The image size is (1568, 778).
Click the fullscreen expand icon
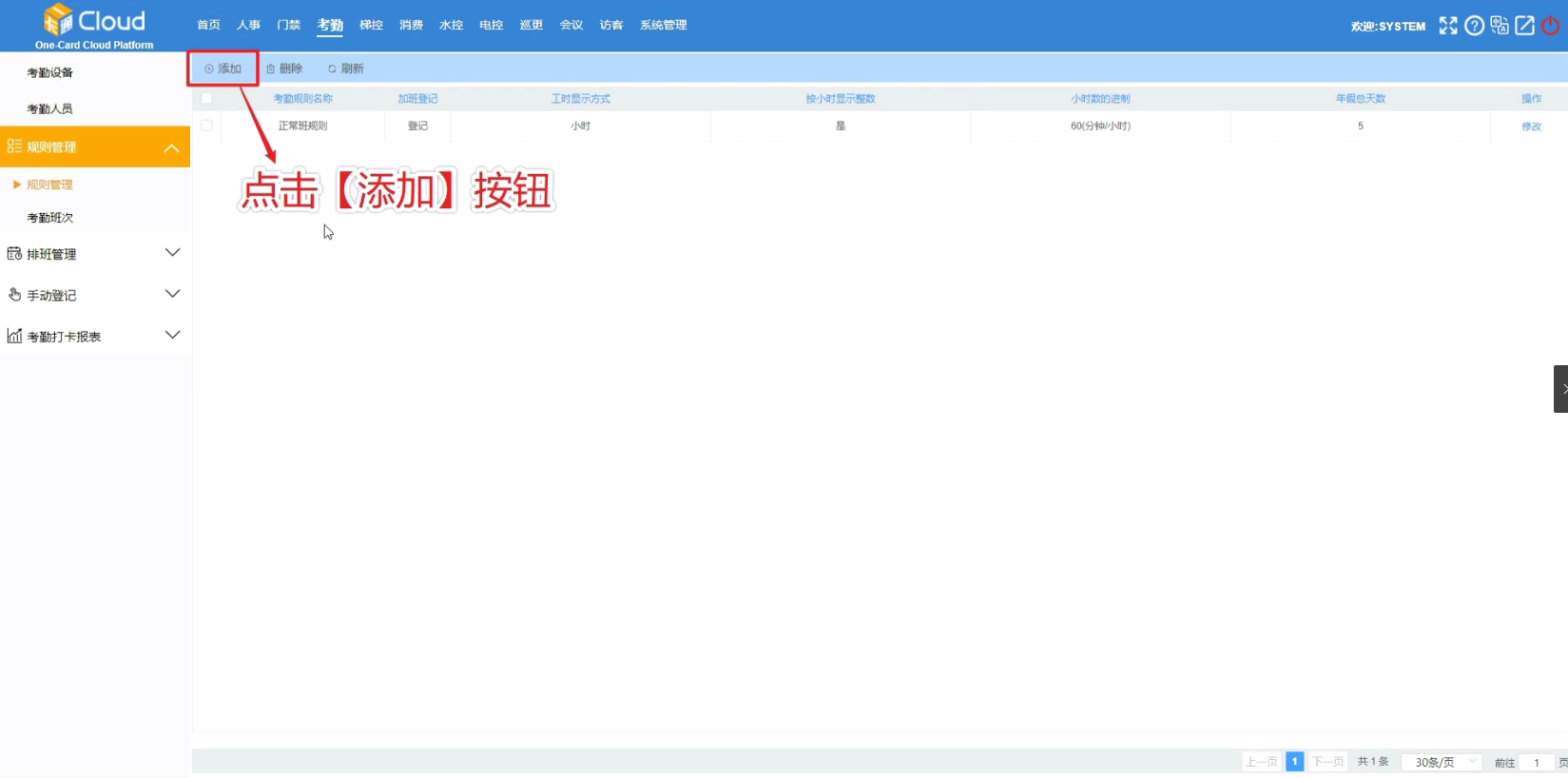(1447, 26)
